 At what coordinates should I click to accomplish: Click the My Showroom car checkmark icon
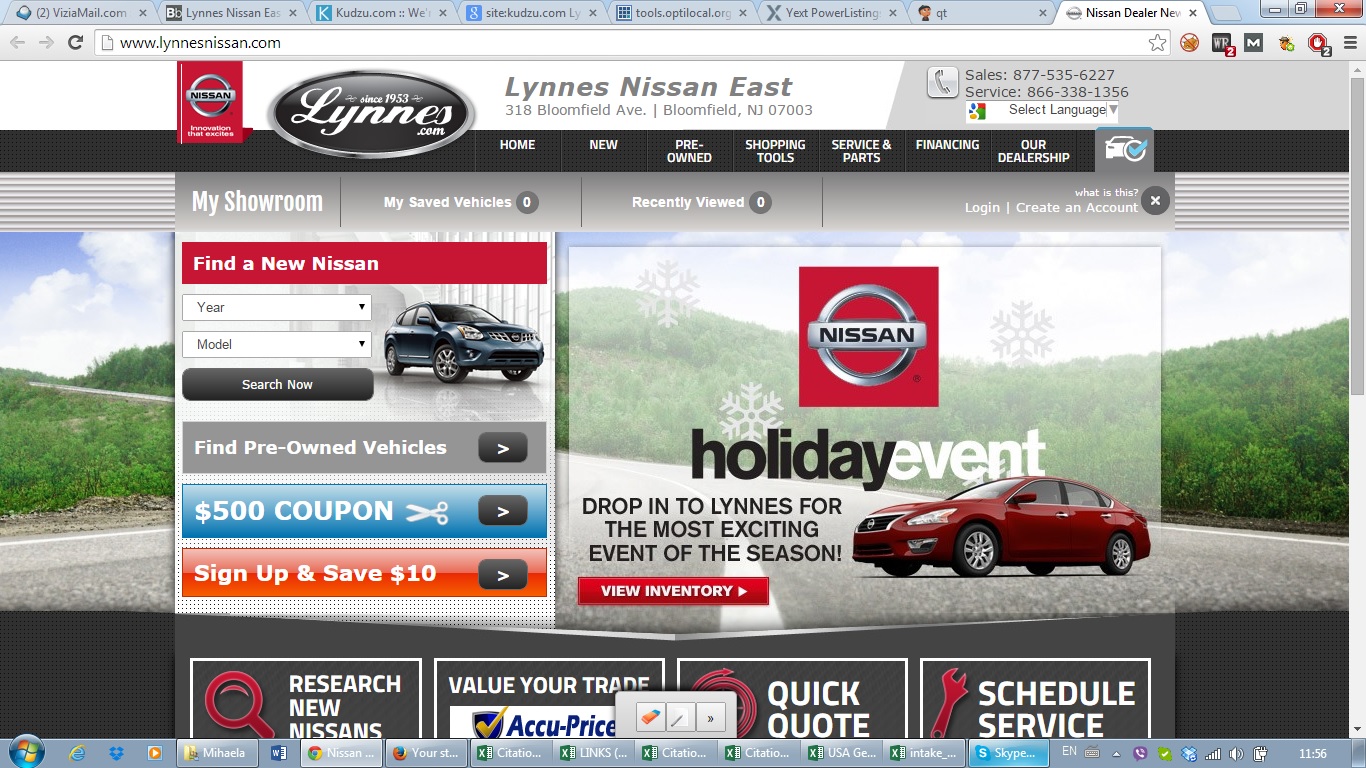point(1124,150)
